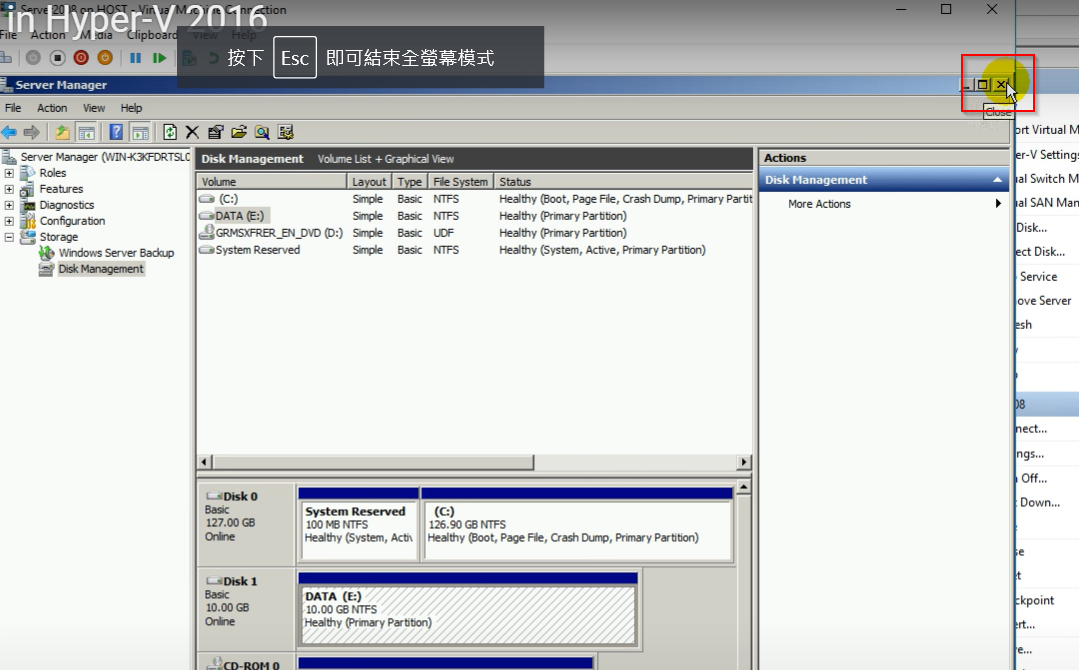Click the Explore magnifier icon in toolbar
The height and width of the screenshot is (670, 1079).
click(262, 132)
